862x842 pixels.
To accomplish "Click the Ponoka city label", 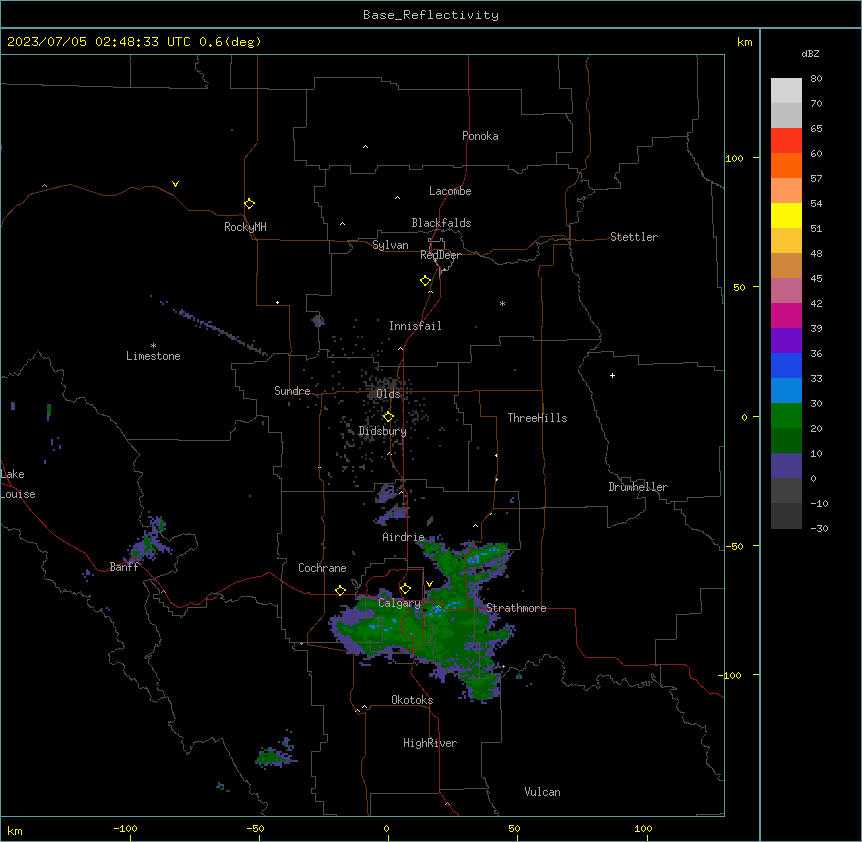I will click(480, 136).
